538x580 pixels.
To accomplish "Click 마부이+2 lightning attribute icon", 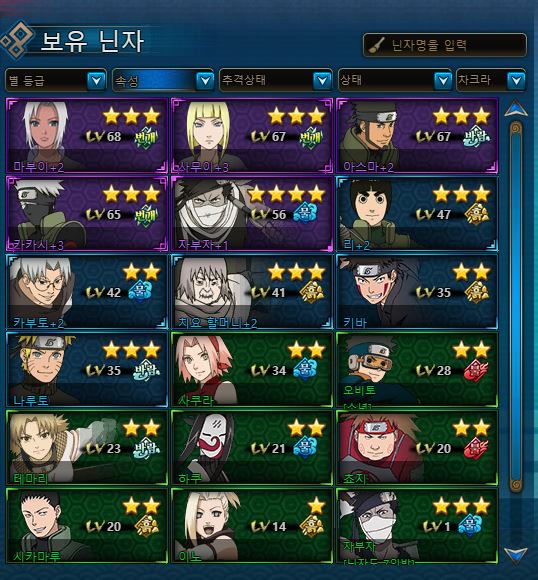I will 146,137.
